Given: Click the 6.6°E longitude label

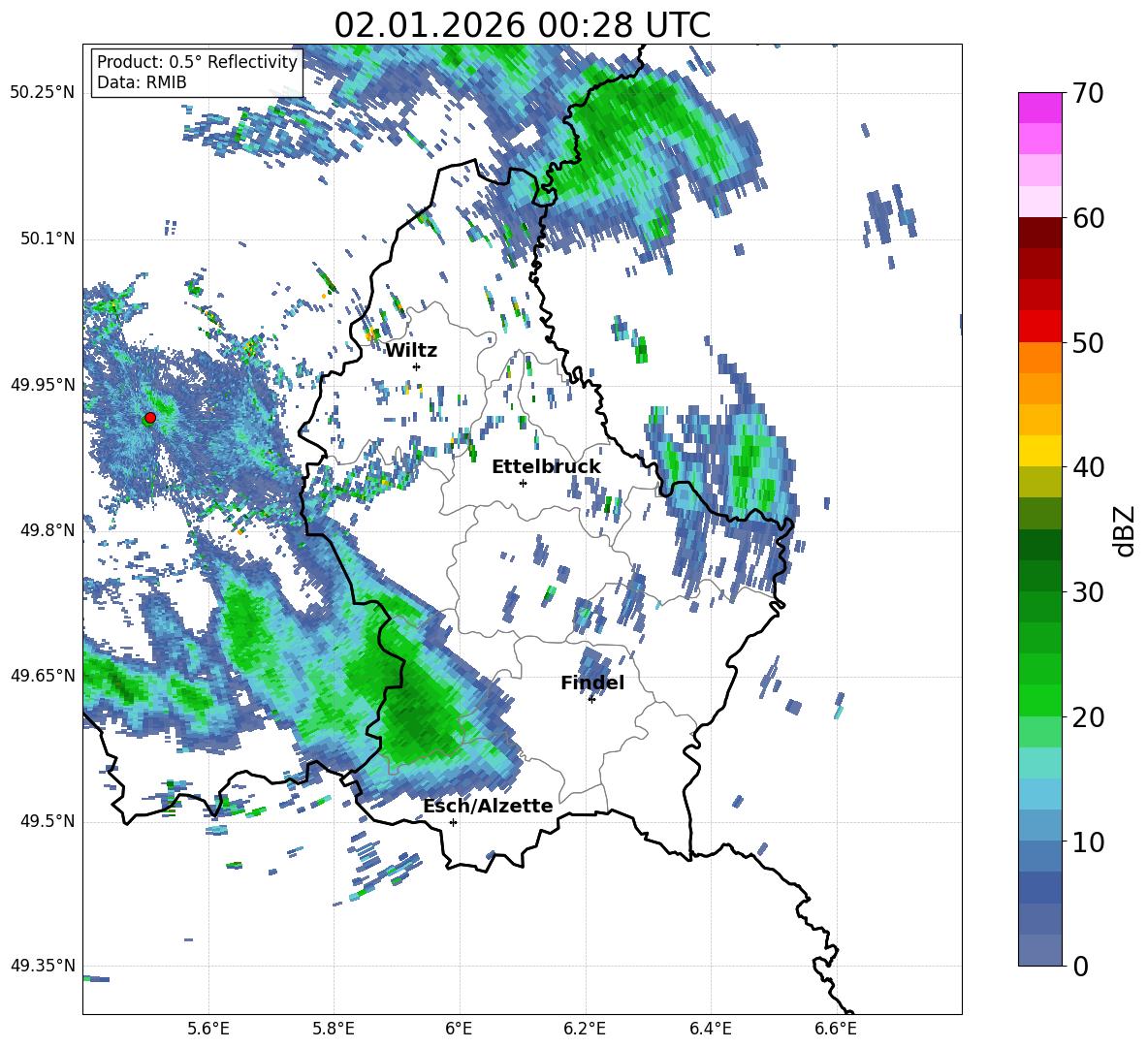Looking at the screenshot, I should point(836,1029).
